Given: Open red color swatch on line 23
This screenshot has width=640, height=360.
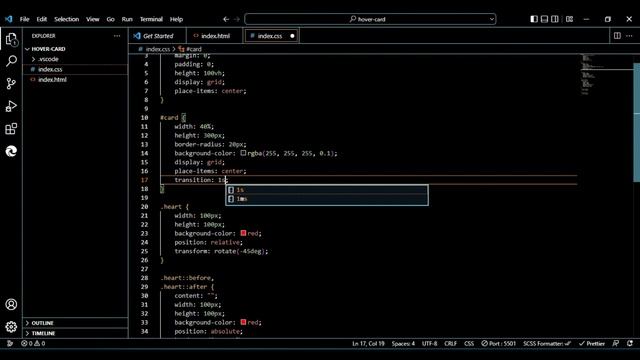Looking at the screenshot, I should click(x=243, y=233).
